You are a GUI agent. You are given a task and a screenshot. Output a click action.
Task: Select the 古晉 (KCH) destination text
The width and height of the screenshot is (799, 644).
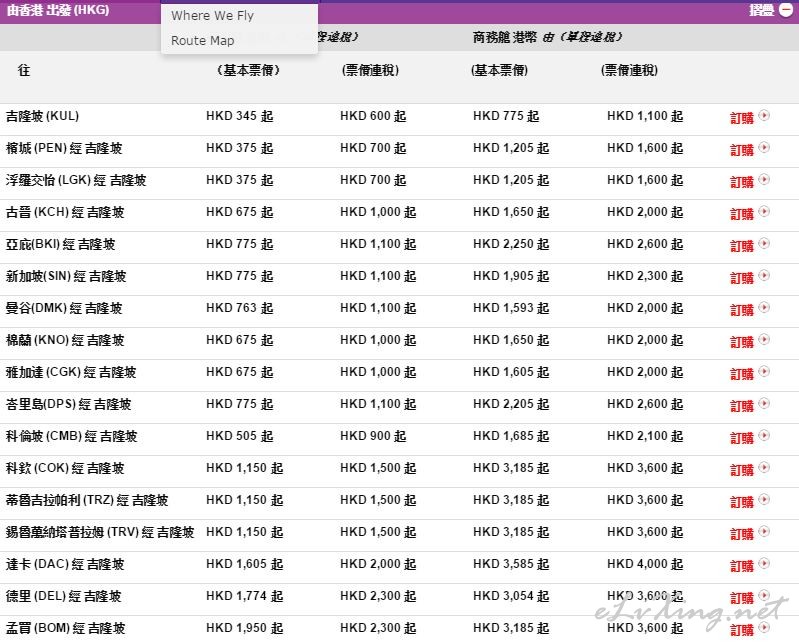pyautogui.click(x=65, y=212)
